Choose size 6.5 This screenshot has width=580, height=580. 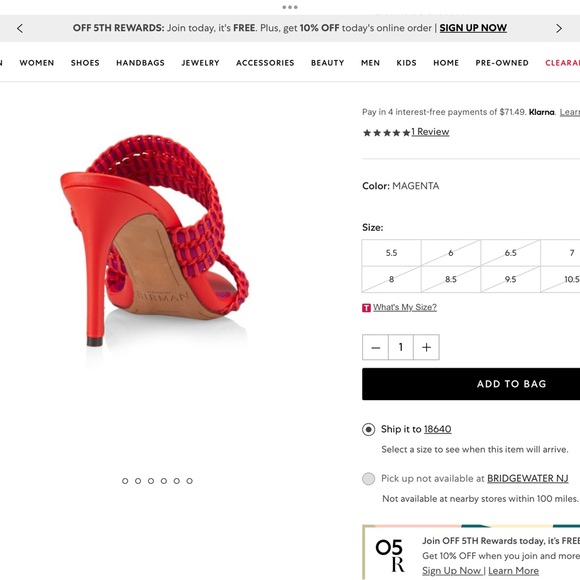(510, 253)
